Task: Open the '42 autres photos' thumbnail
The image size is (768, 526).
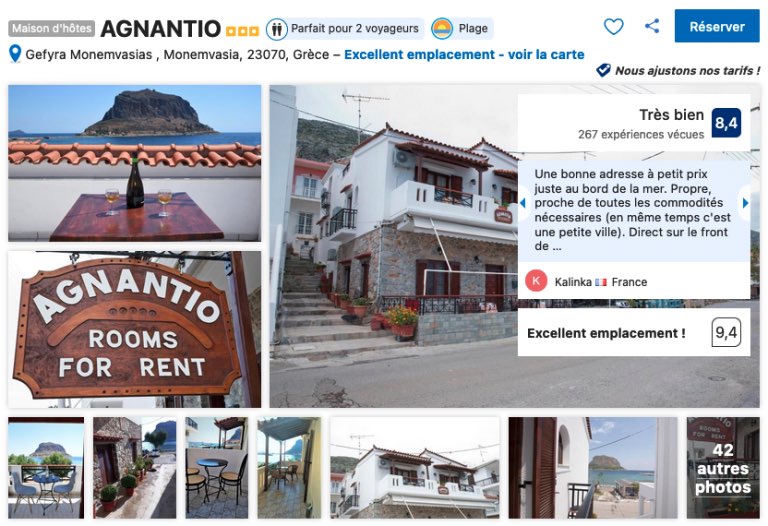Action: click(x=723, y=468)
